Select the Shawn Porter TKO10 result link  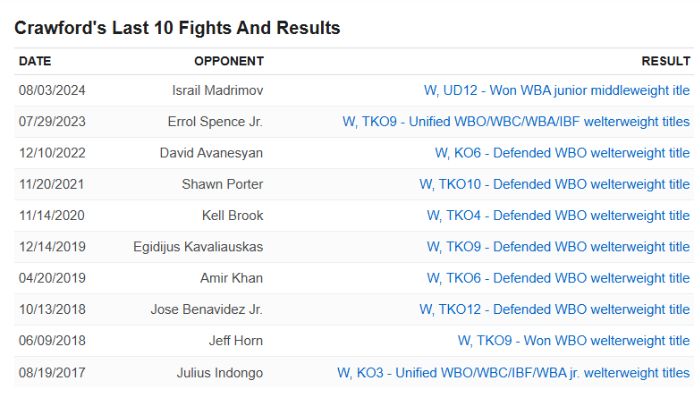tap(554, 184)
